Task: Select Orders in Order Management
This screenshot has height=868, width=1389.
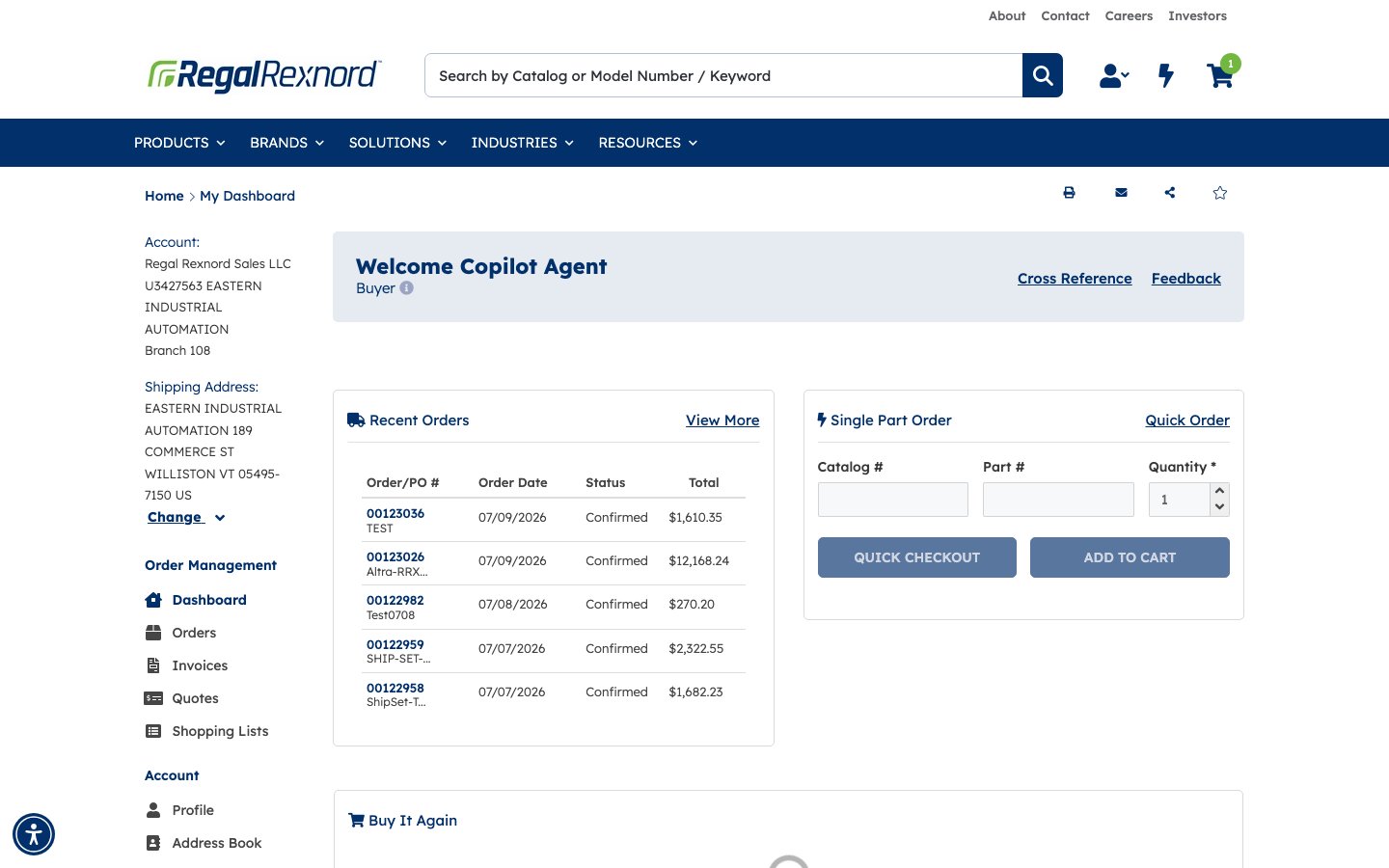Action: (194, 633)
